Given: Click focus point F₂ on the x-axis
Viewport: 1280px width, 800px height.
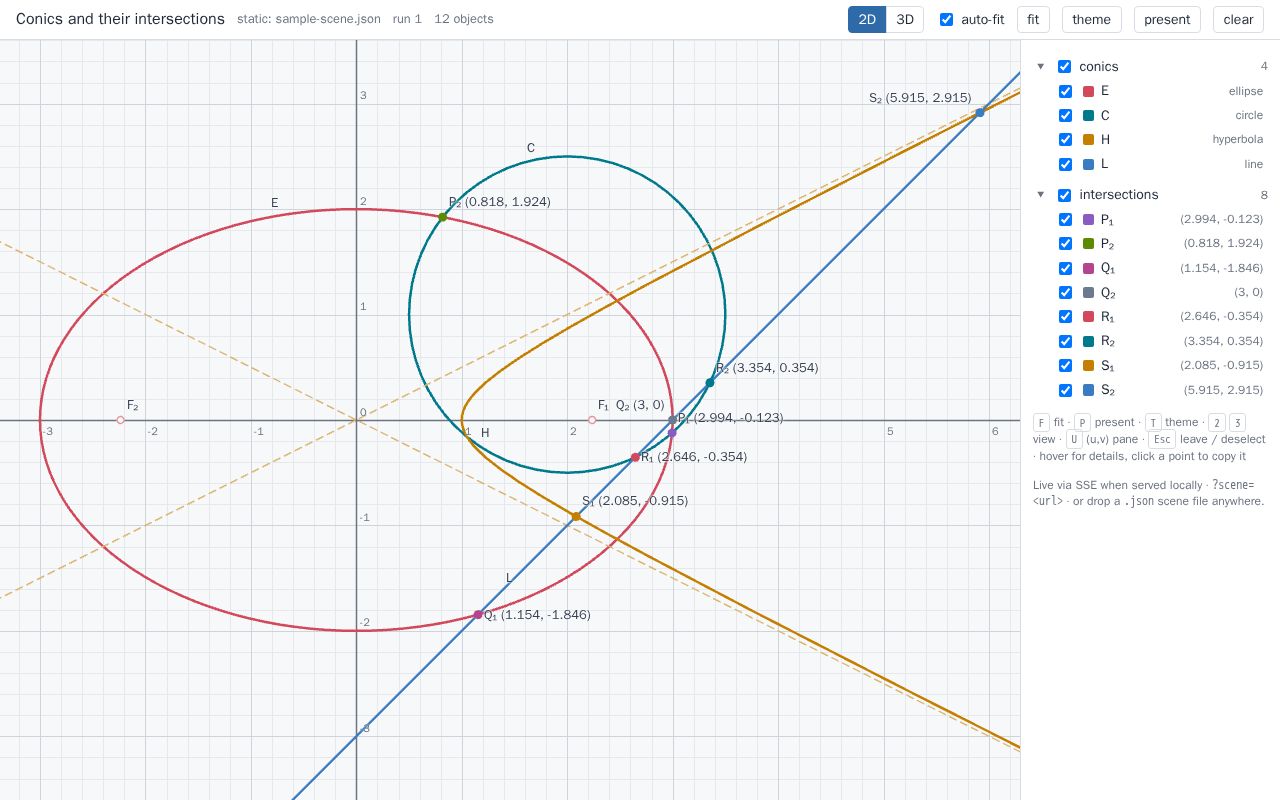Looking at the screenshot, I should [x=121, y=420].
